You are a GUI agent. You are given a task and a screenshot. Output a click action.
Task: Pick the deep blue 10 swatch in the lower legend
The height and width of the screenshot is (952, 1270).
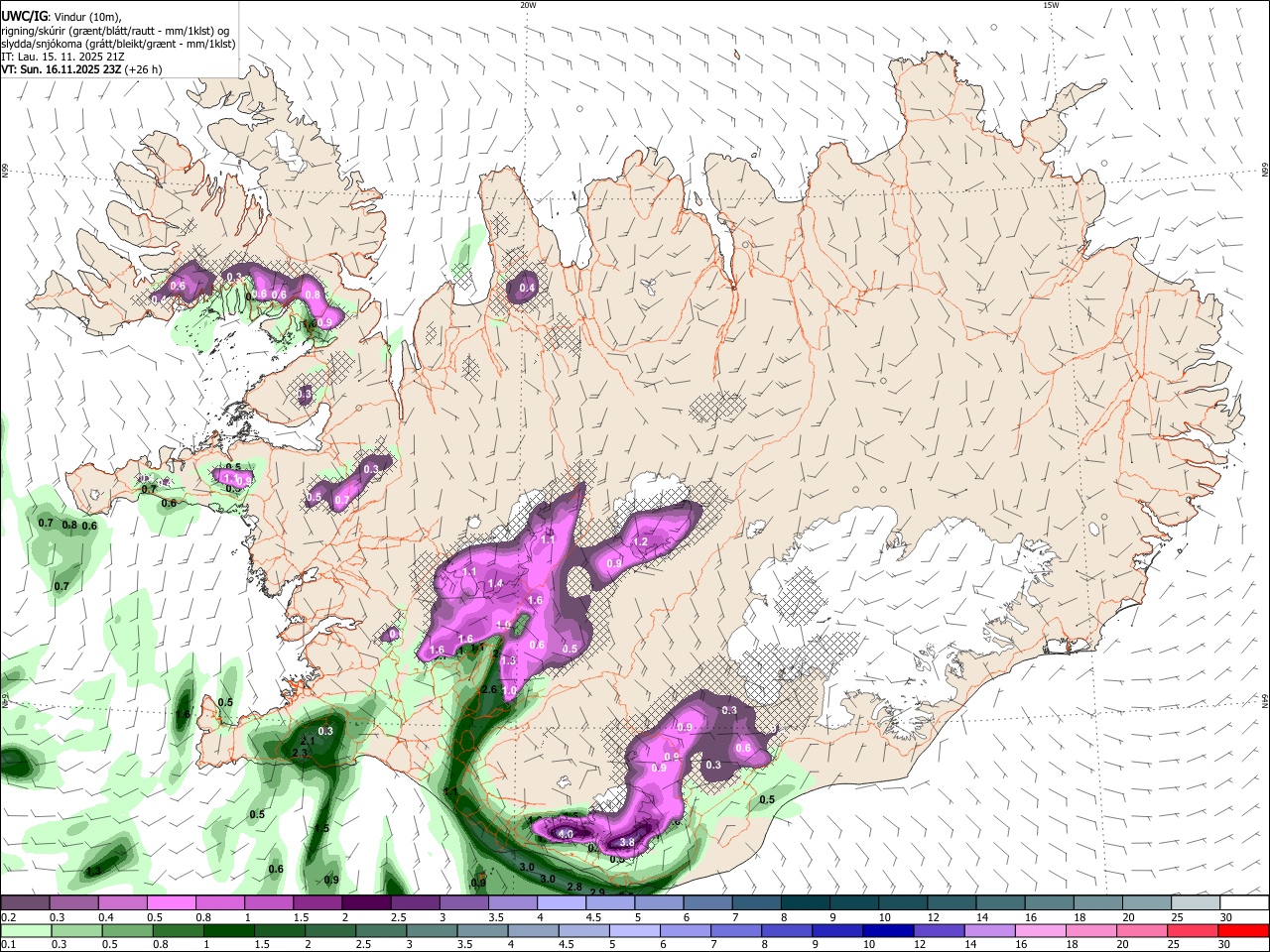(888, 931)
